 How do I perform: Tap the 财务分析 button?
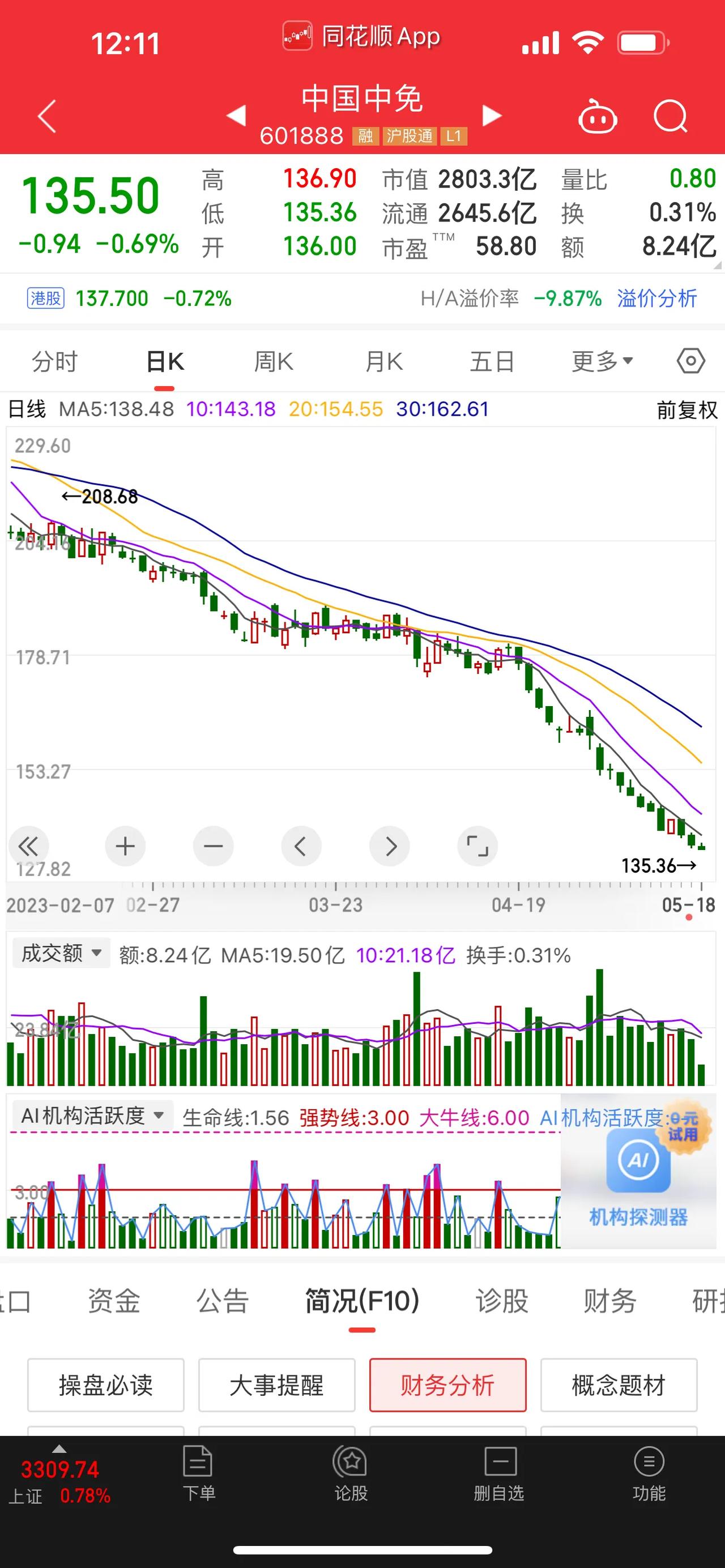[447, 1386]
